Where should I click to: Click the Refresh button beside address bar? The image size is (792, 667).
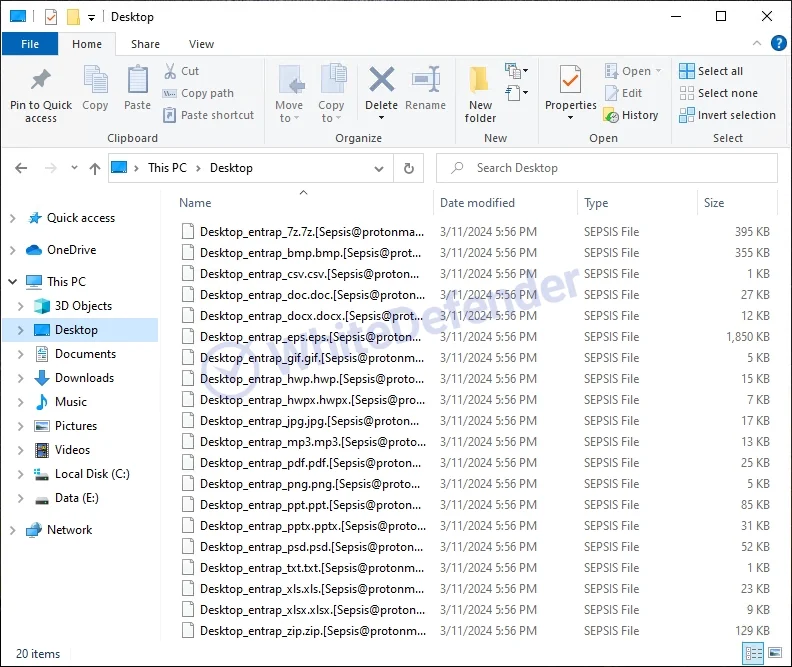408,168
